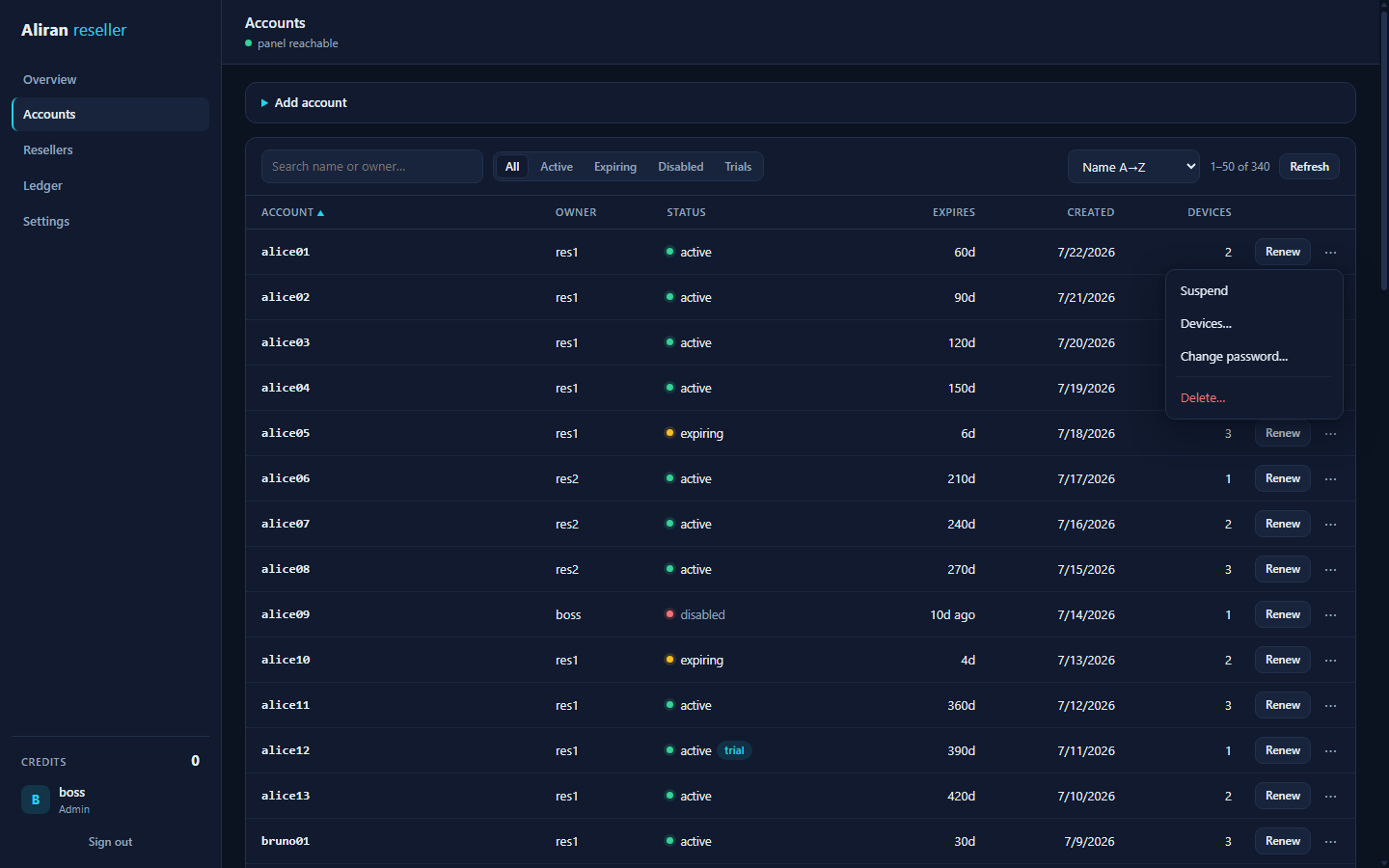Open Resellers page in sidebar

[111, 149]
